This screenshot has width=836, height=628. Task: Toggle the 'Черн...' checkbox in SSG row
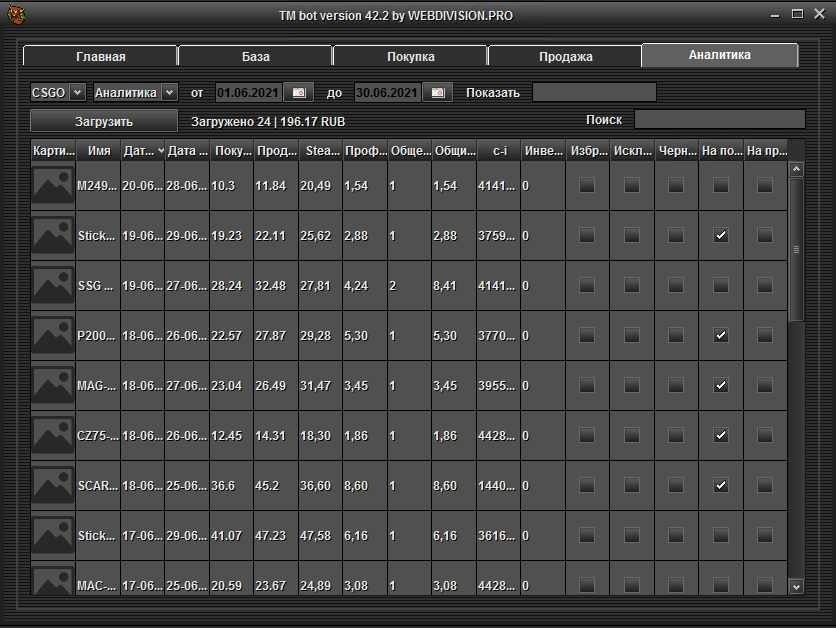pos(676,285)
